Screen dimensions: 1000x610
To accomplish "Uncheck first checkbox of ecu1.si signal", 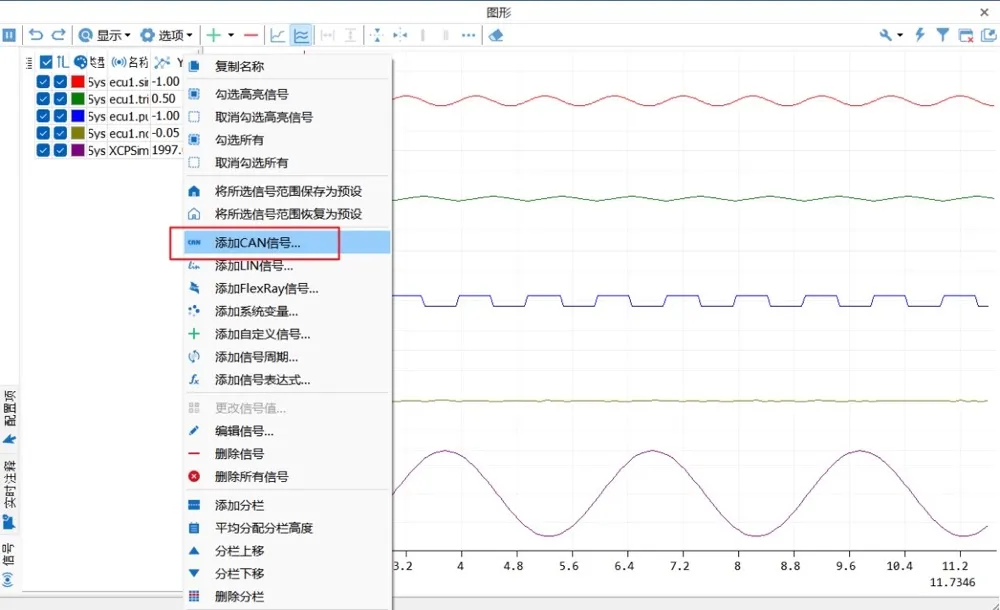I will click(x=43, y=82).
